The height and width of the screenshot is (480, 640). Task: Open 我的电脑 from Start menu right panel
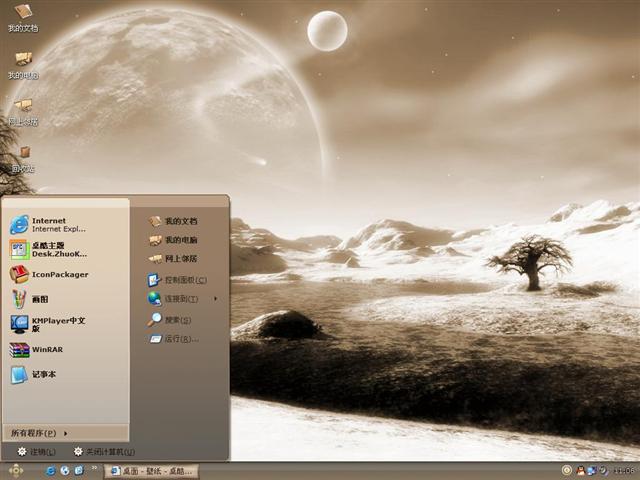[180, 240]
